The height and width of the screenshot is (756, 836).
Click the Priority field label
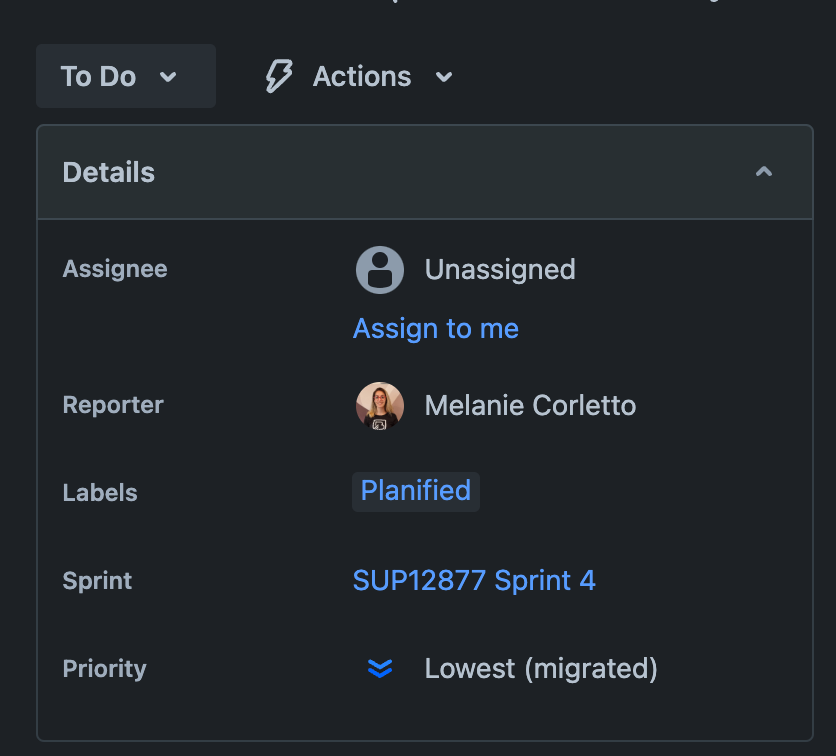pos(105,669)
